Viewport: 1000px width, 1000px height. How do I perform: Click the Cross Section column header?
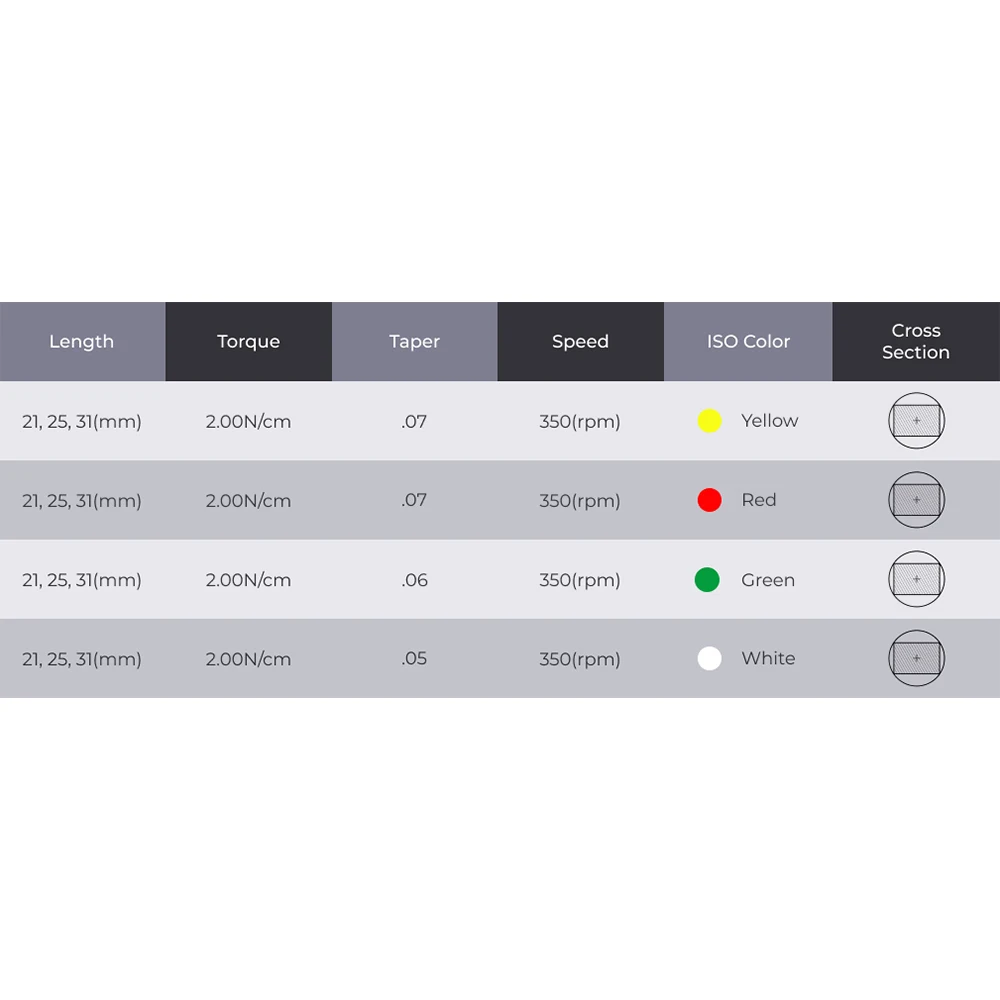click(916, 342)
